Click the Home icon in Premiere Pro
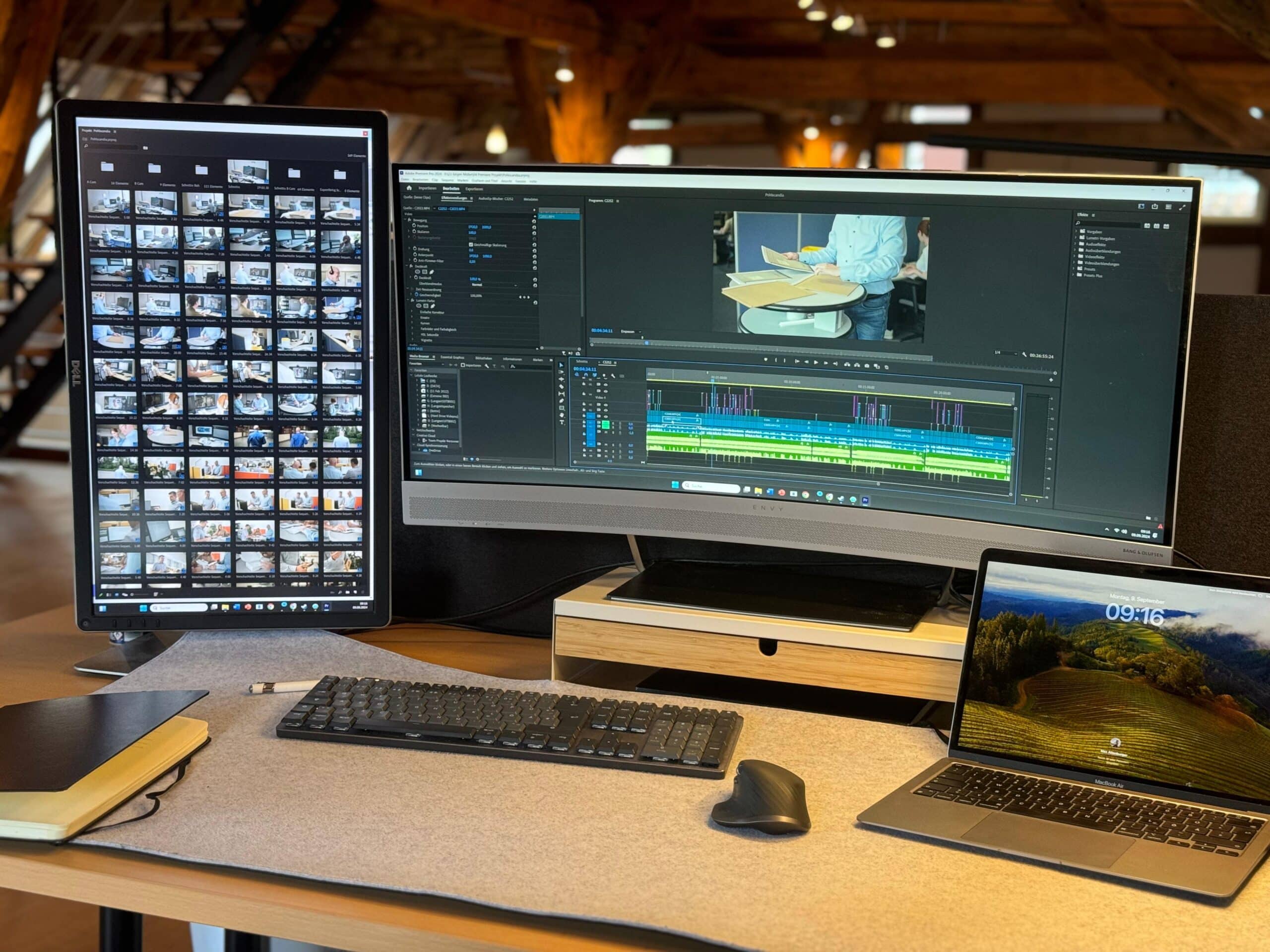 [409, 188]
